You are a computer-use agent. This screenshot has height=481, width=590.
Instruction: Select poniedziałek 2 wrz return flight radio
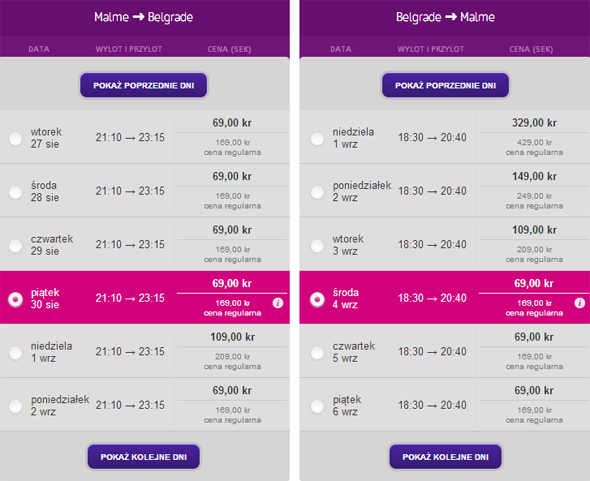(317, 192)
